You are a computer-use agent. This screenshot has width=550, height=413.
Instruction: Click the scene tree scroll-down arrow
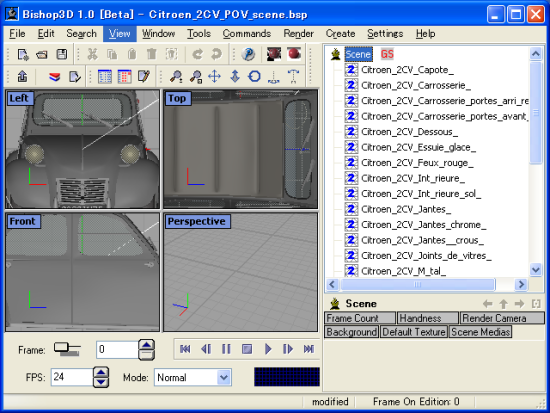pyautogui.click(x=536, y=270)
